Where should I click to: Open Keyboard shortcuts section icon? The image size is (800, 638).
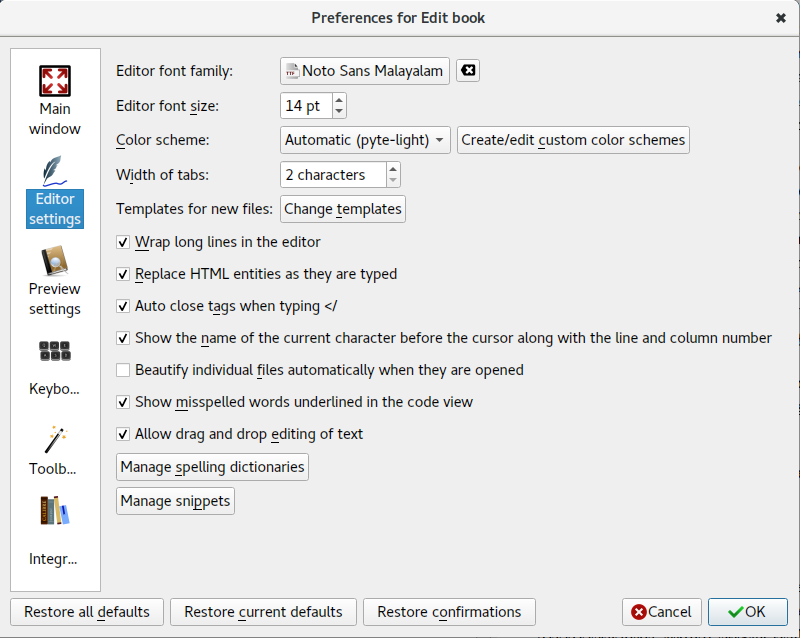point(55,351)
